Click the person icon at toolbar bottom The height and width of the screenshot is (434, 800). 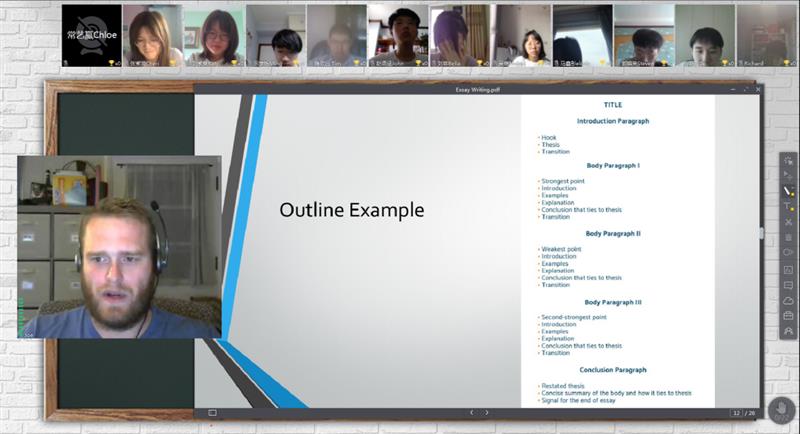(x=788, y=331)
